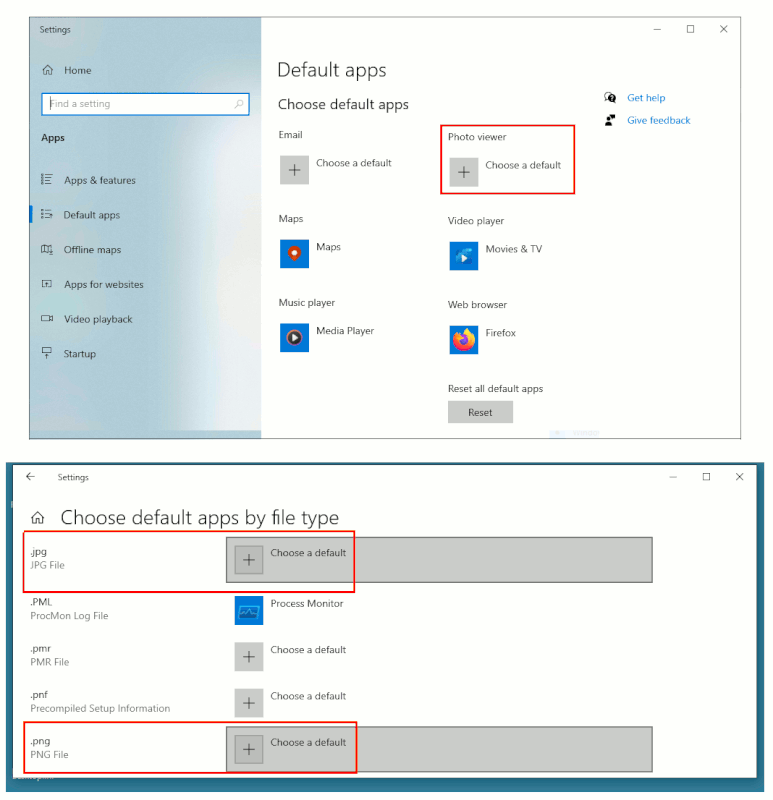Click the Movies & TV app icon

tap(464, 256)
